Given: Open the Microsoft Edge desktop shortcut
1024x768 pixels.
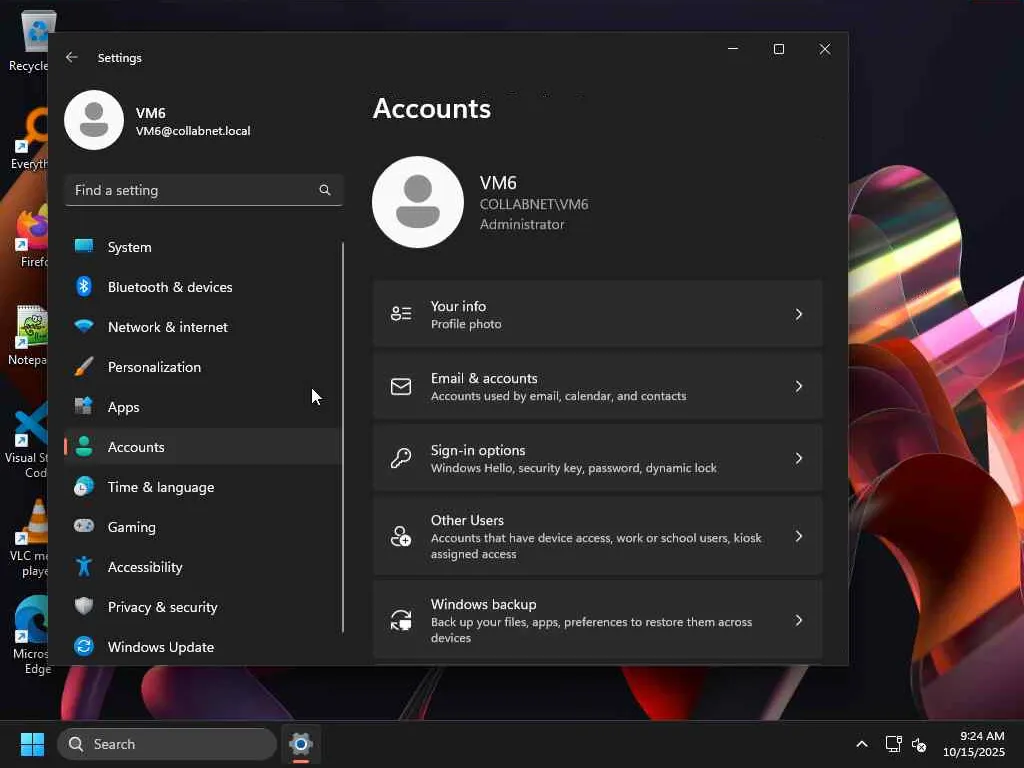Looking at the screenshot, I should (30, 635).
